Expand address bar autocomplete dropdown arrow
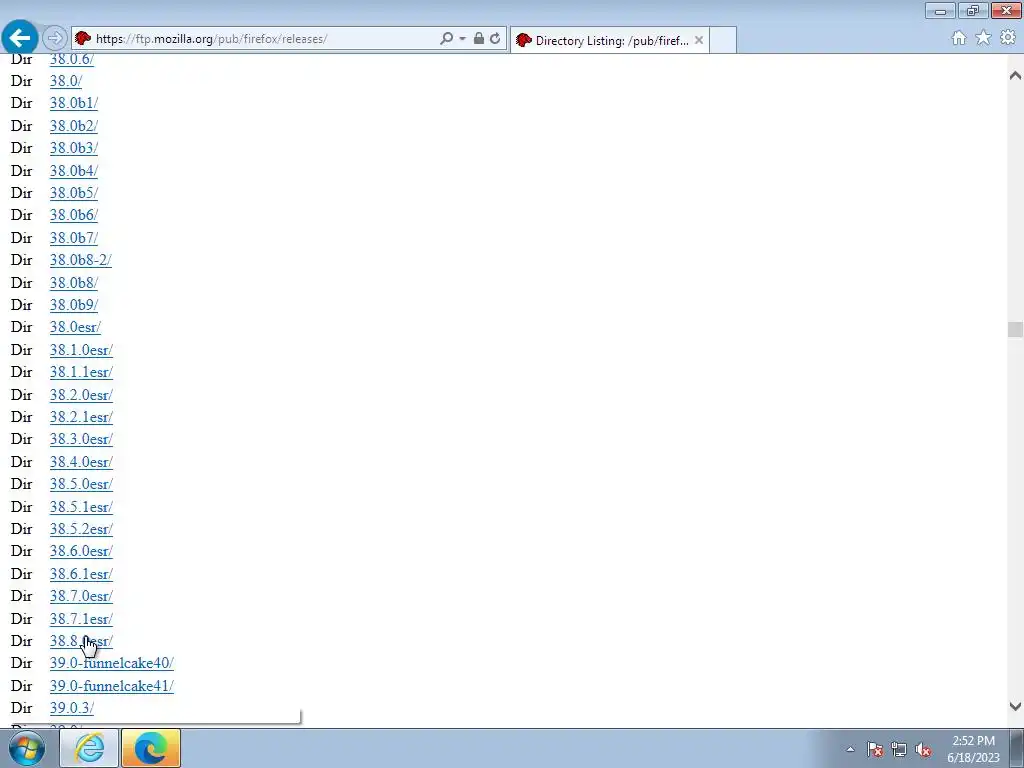Screen dimensions: 1024x768 [462, 39]
